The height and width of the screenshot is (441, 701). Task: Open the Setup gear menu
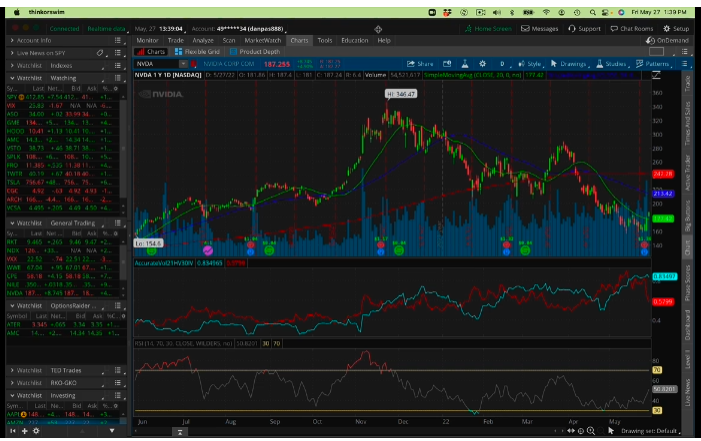click(x=676, y=29)
